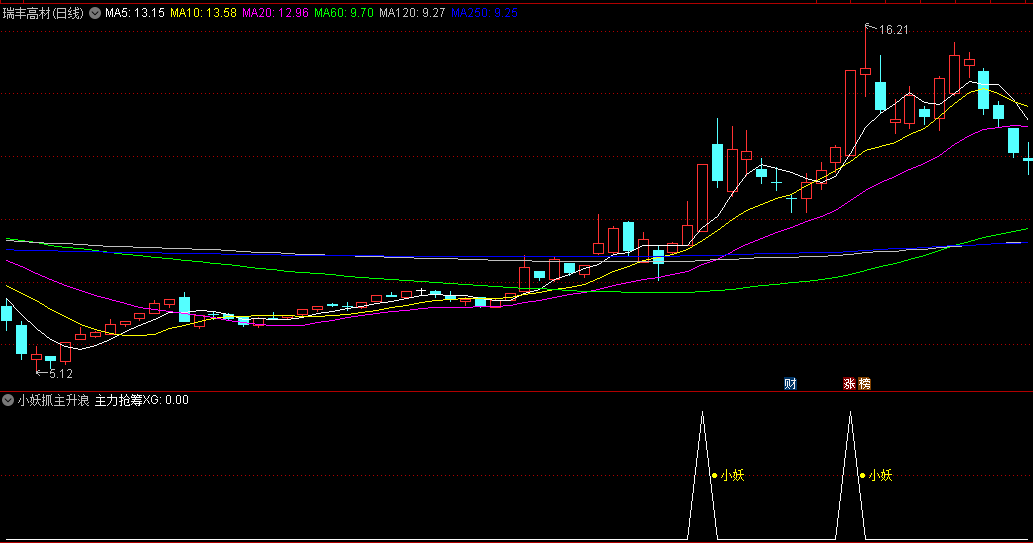The height and width of the screenshot is (543, 1033).
Task: Expand the main chart indicator dropdown arrow
Action: click(x=95, y=13)
